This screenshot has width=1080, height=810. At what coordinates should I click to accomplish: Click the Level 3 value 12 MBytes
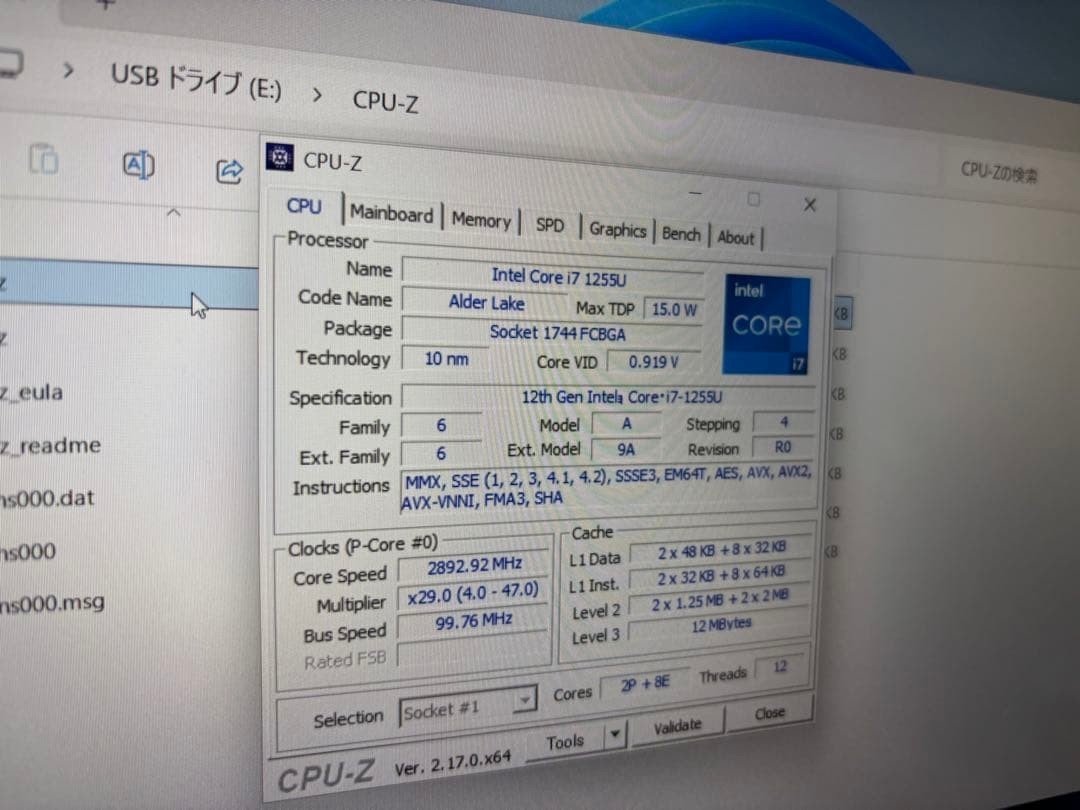pyautogui.click(x=719, y=625)
